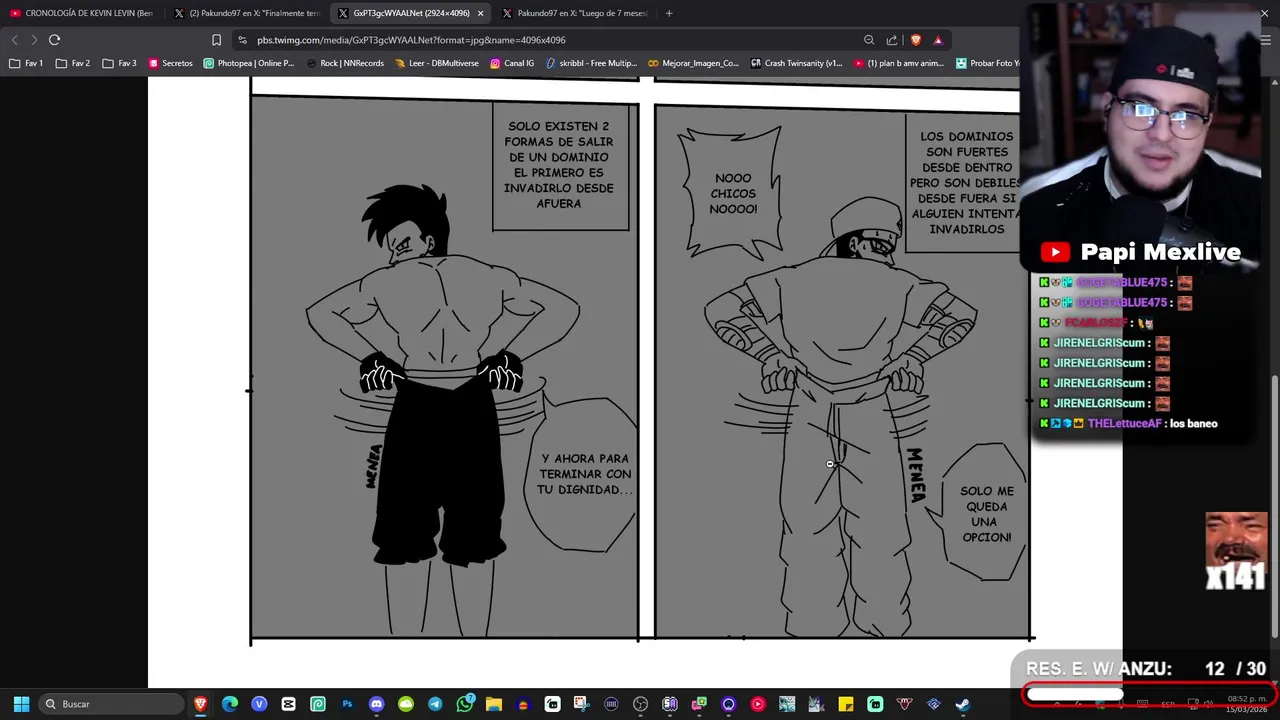
Task: Open the Crash Twinsanity bookmark
Action: [x=796, y=63]
